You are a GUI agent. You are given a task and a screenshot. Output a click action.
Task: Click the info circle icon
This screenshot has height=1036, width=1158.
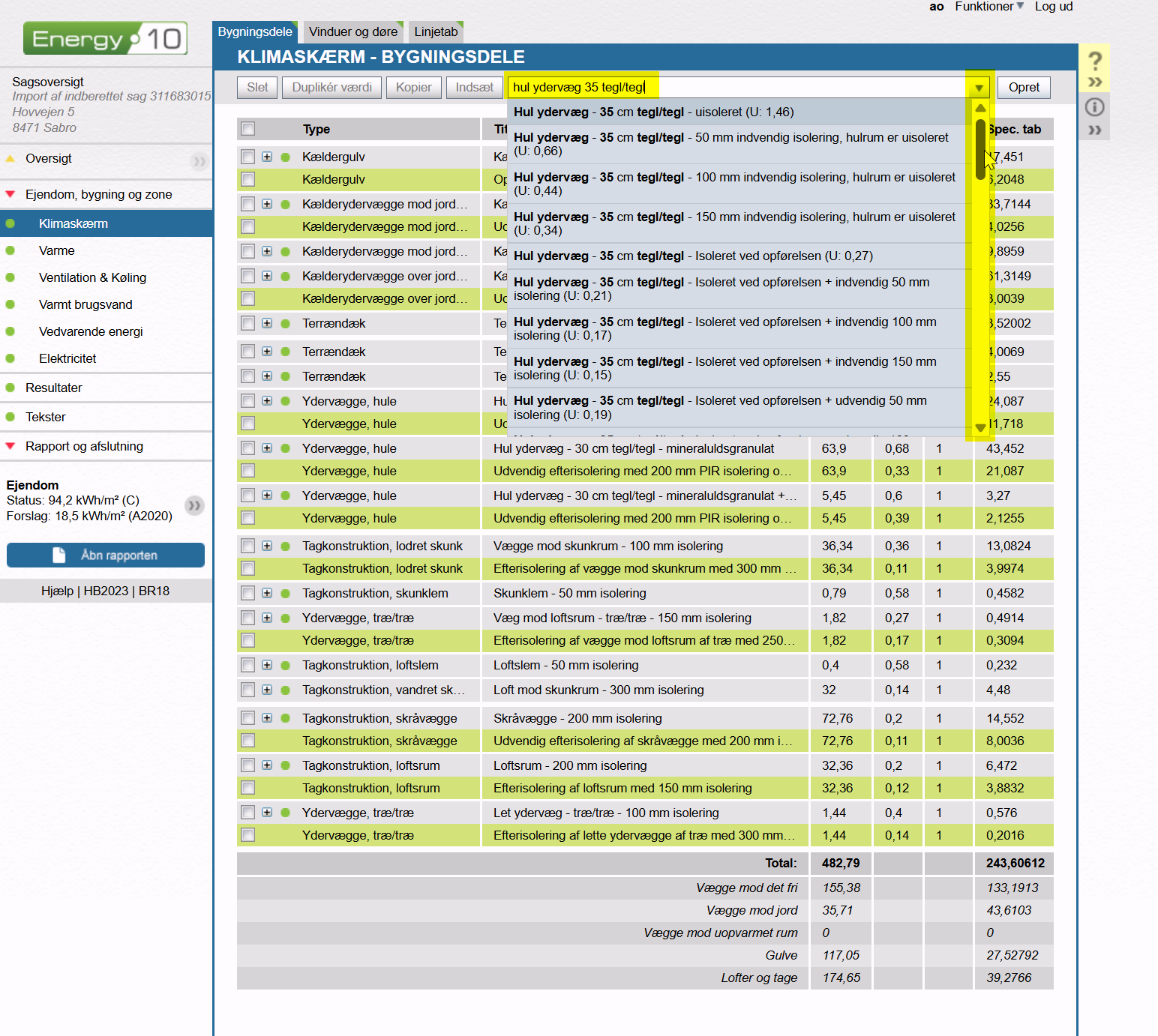coord(1095,107)
